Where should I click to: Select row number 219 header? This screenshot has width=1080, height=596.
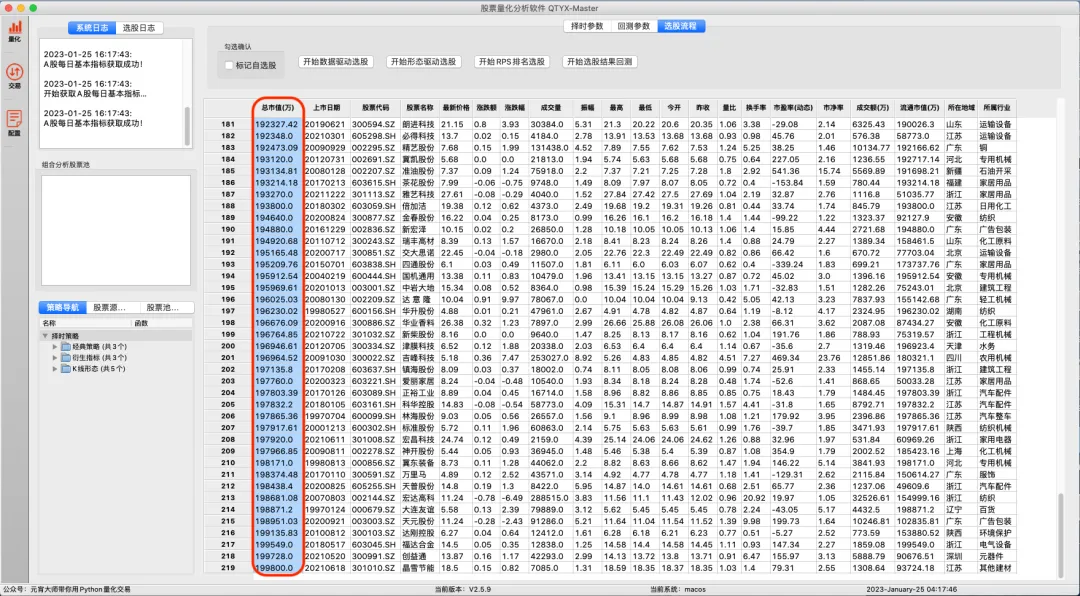228,568
